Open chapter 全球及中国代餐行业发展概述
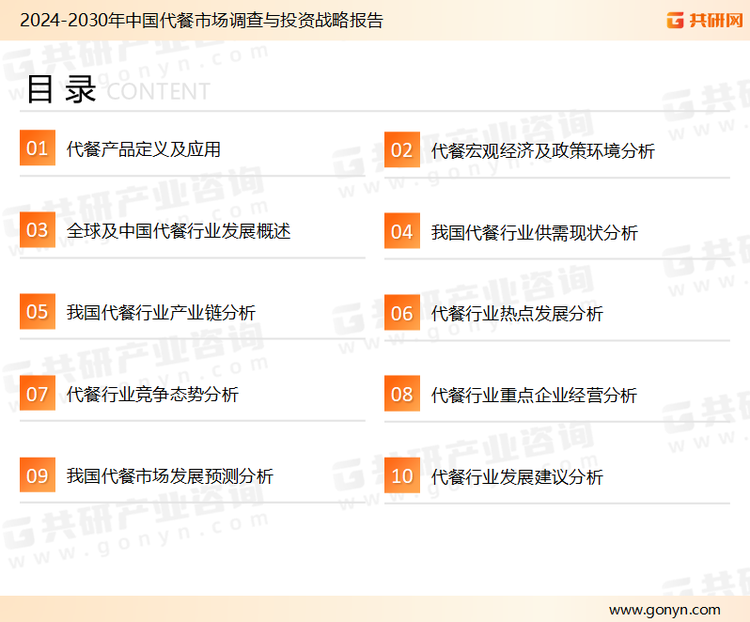Image resolution: width=750 pixels, height=622 pixels. click(x=178, y=231)
